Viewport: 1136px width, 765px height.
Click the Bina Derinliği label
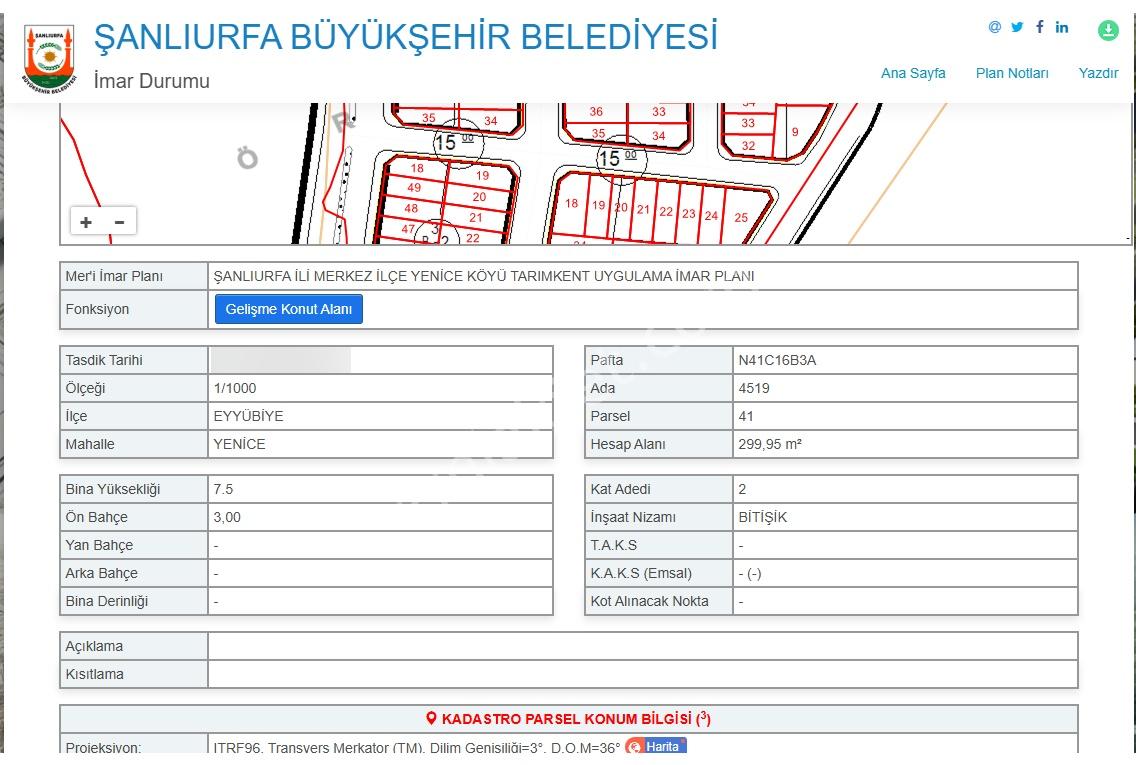(106, 601)
